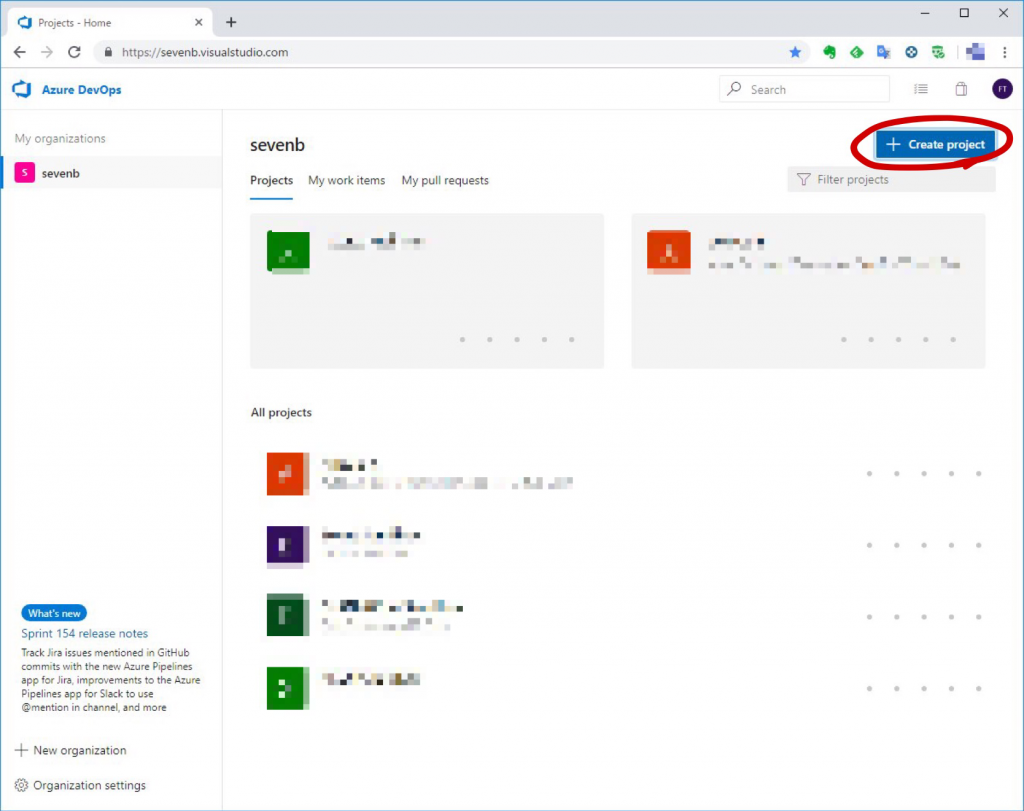
Task: Click the Create project button
Action: tap(935, 144)
